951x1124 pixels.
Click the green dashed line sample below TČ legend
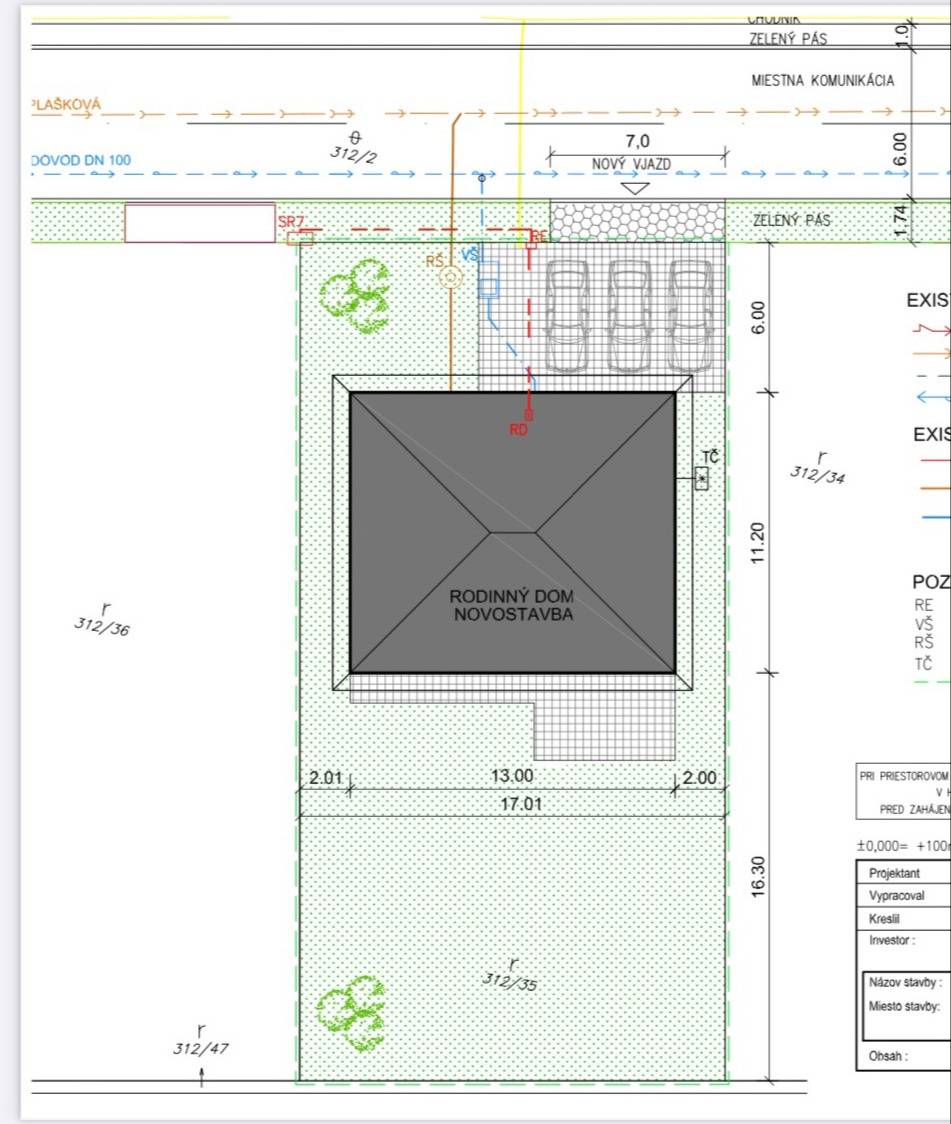[x=932, y=681]
